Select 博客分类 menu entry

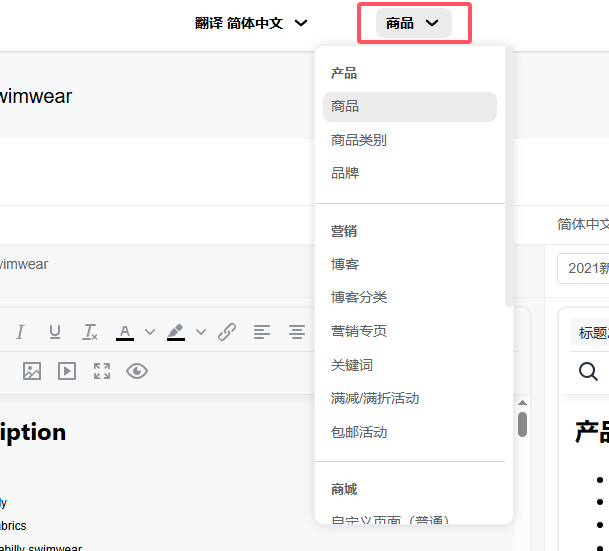pyautogui.click(x=359, y=297)
